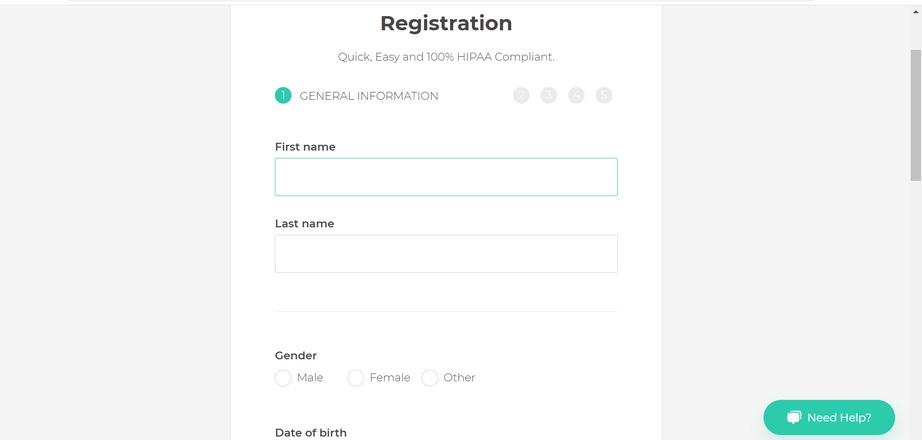Go to step 3 circle
The height and width of the screenshot is (440, 922).
(549, 95)
